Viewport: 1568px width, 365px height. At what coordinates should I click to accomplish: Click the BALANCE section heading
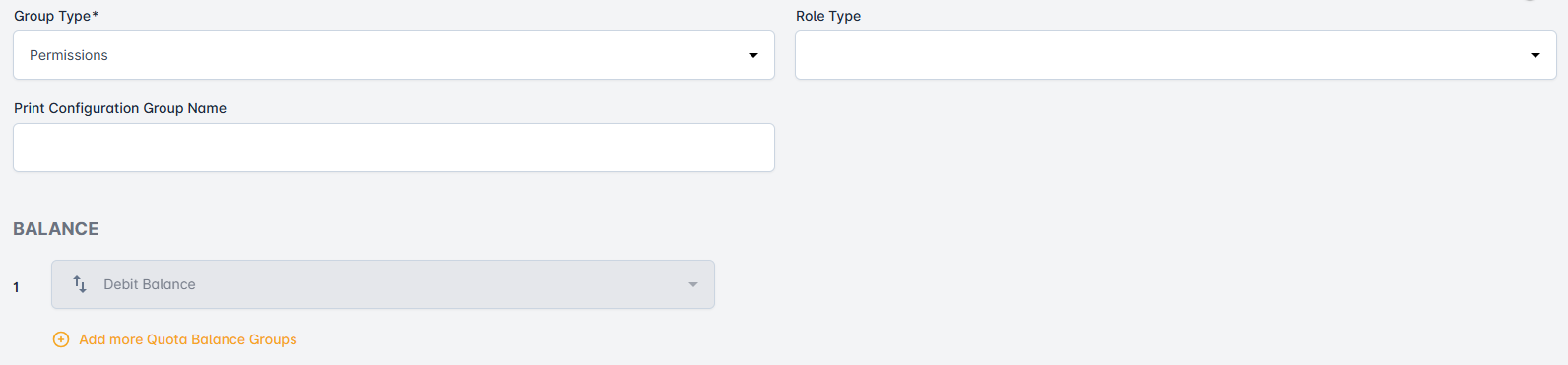56,229
